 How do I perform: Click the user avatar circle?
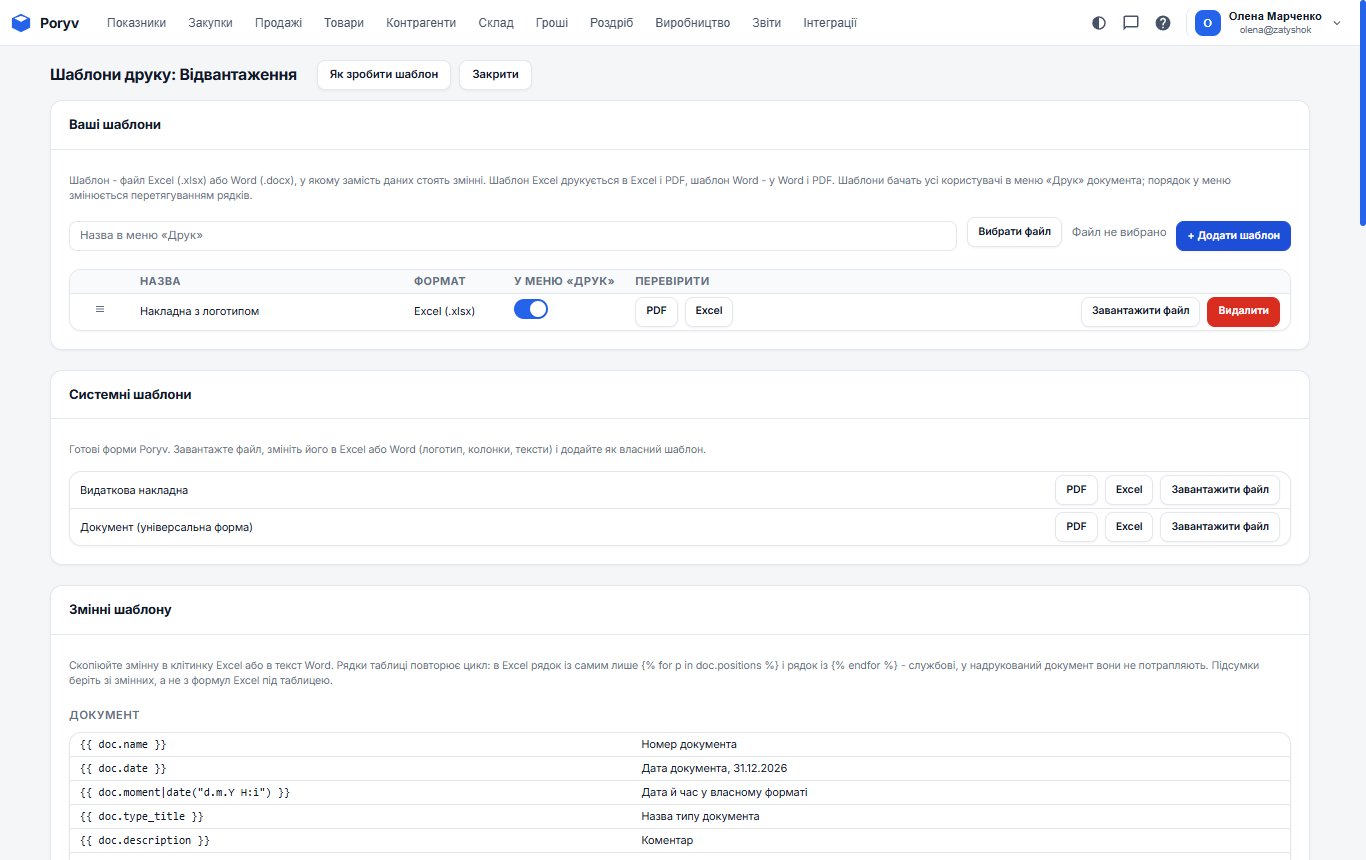coord(1208,23)
